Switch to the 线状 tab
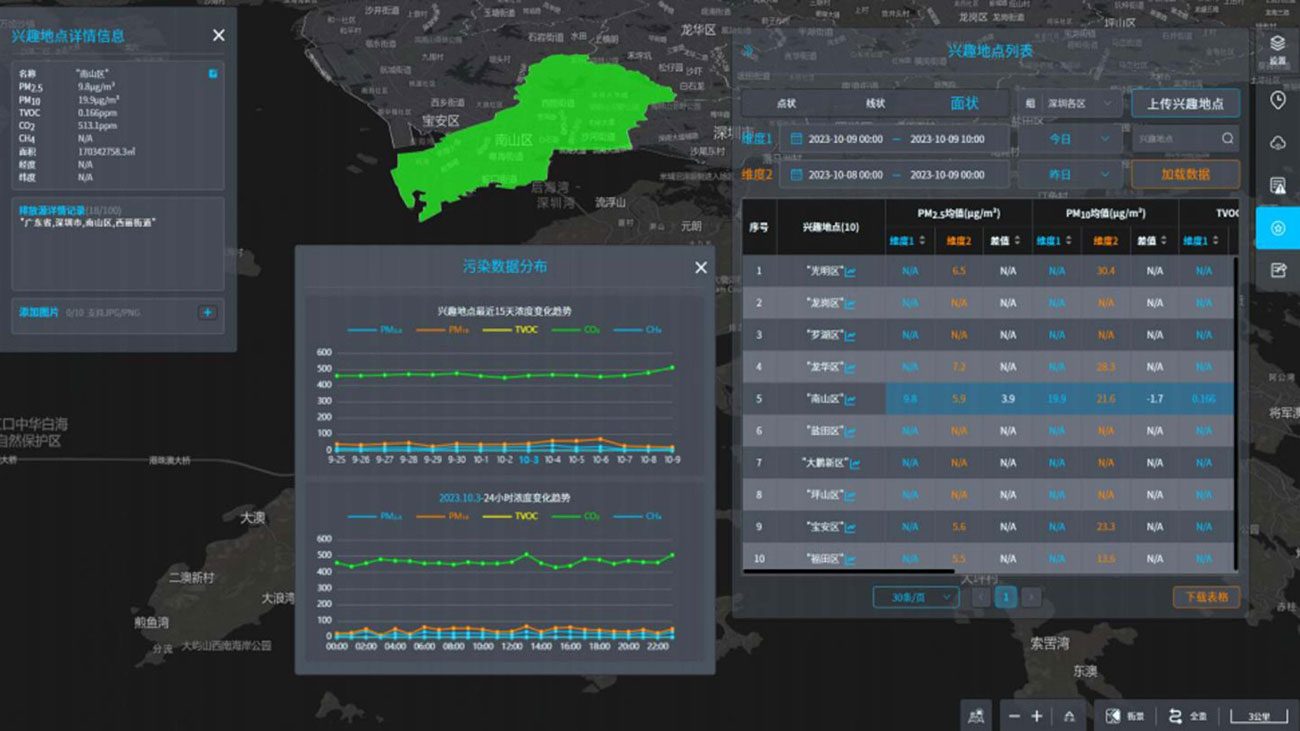Viewport: 1300px width, 731px height. coord(875,104)
